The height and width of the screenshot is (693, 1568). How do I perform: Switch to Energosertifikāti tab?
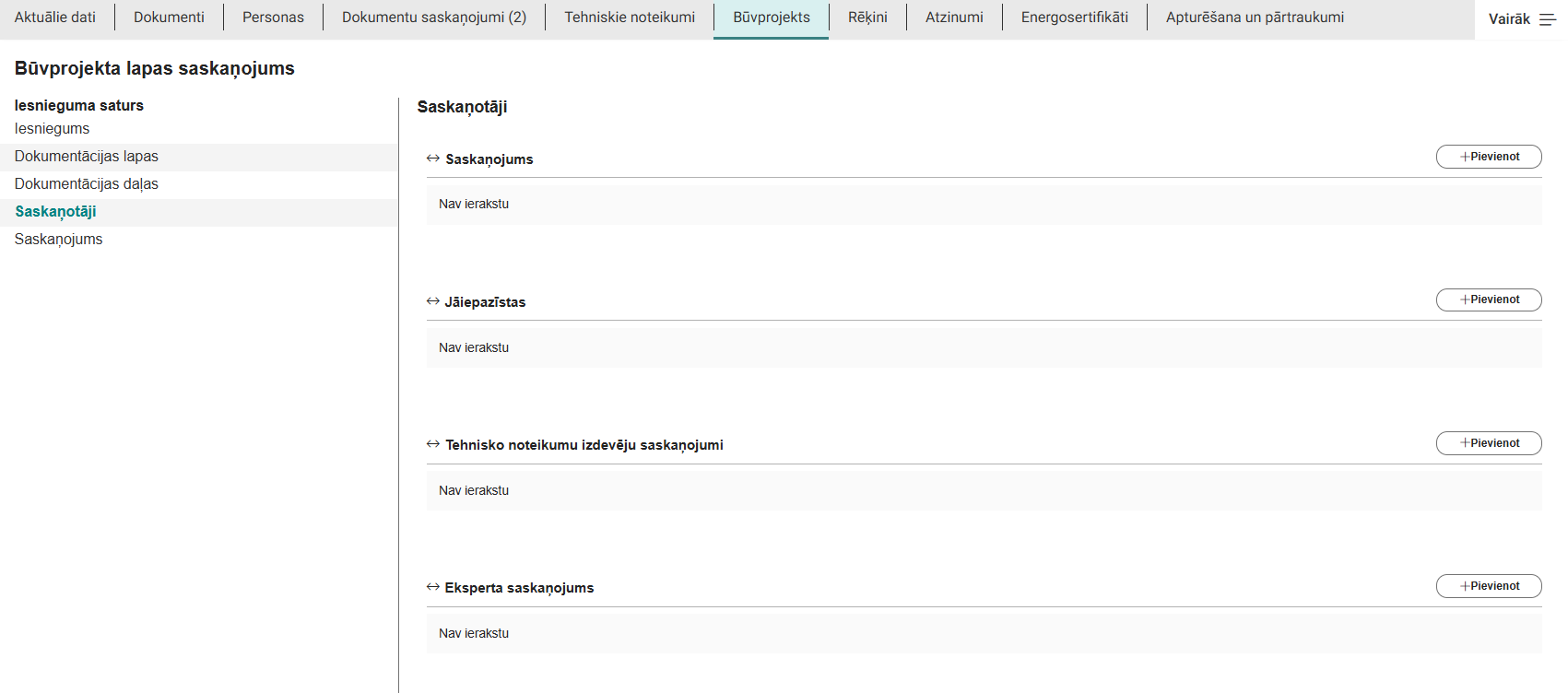[1074, 18]
